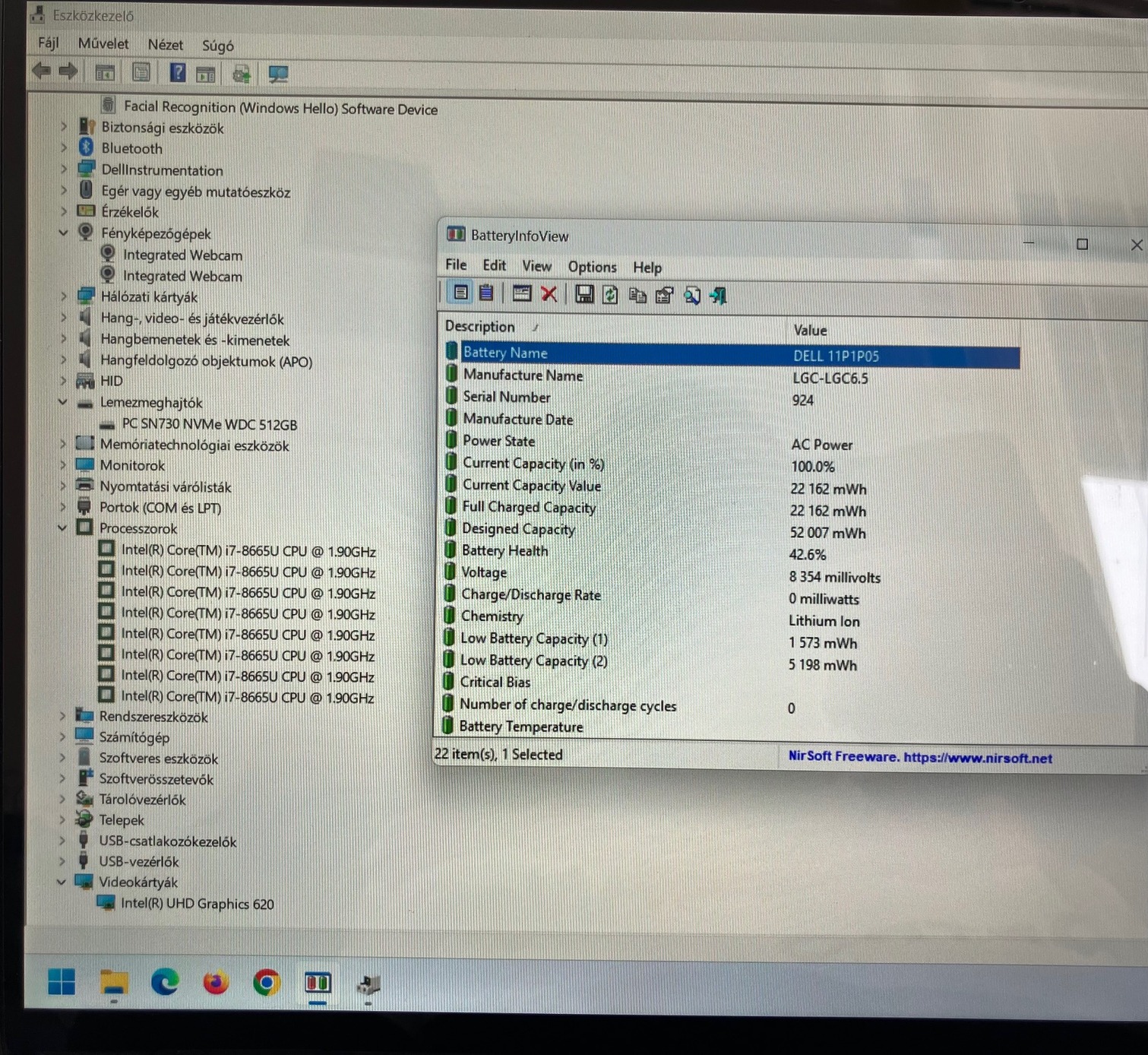Select Number of charge/discharge cycles row

[729, 706]
